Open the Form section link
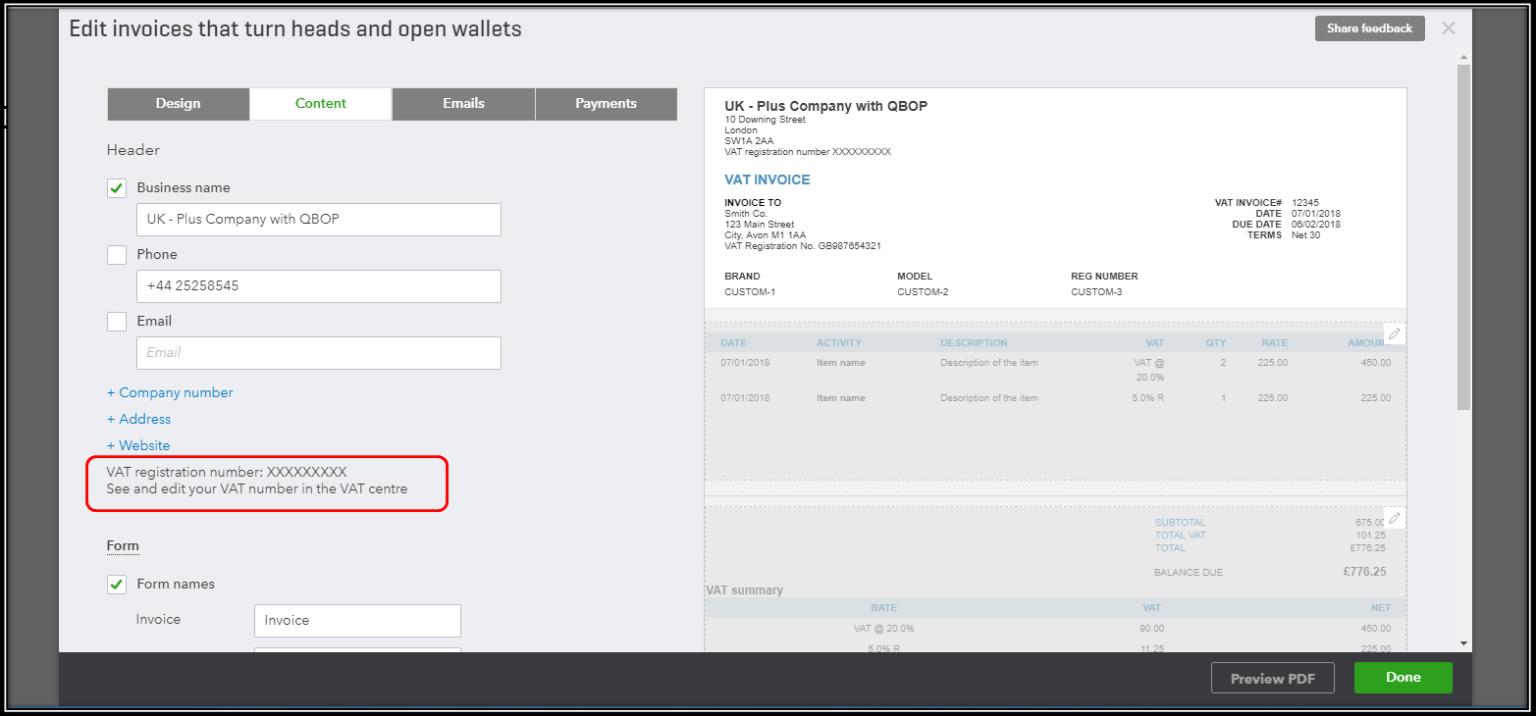Screen dimensions: 1536x716 pyautogui.click(x=122, y=545)
